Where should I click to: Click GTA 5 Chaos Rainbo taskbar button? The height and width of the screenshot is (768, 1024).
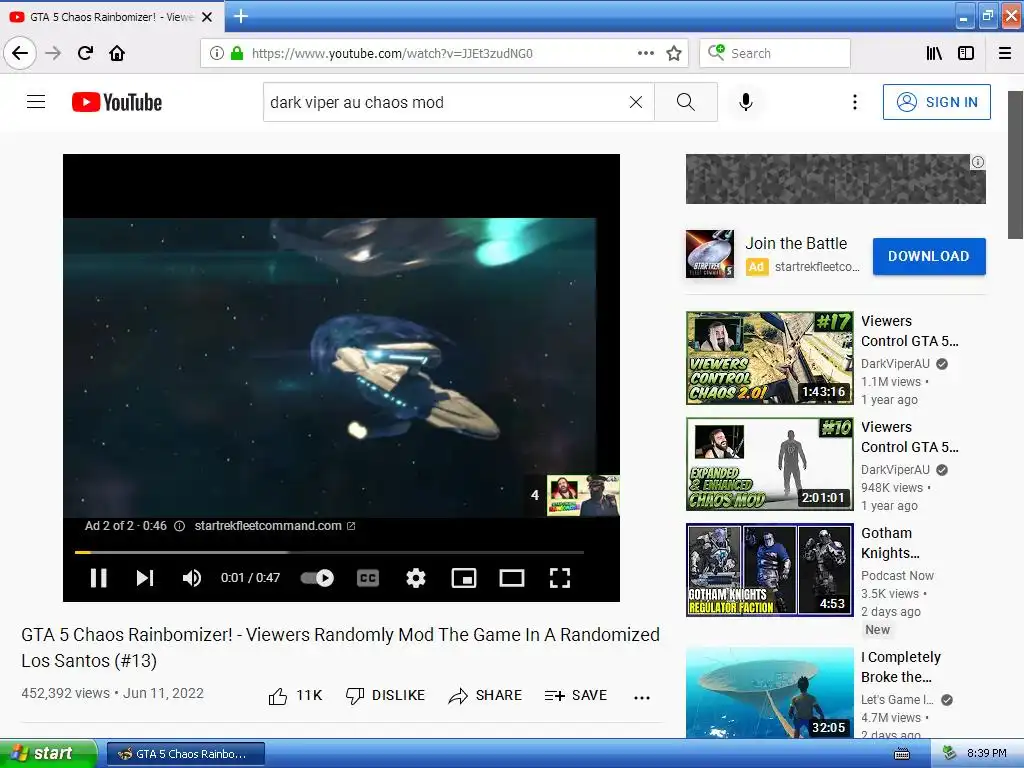point(185,754)
